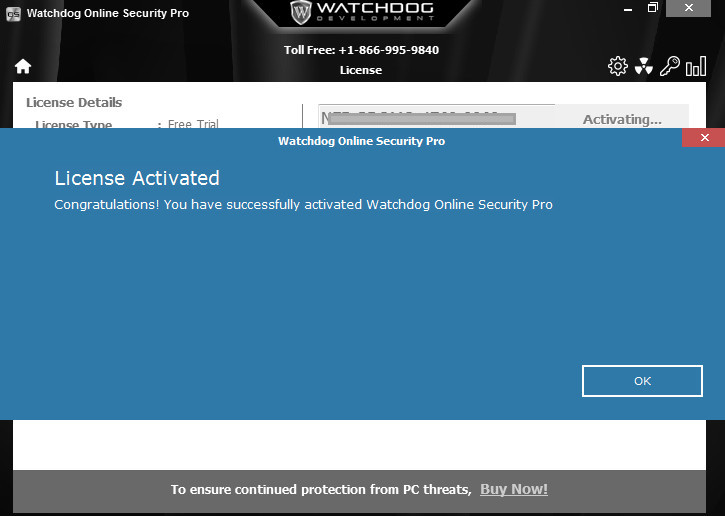Click the license key input field
The image size is (725, 516).
(x=436, y=117)
